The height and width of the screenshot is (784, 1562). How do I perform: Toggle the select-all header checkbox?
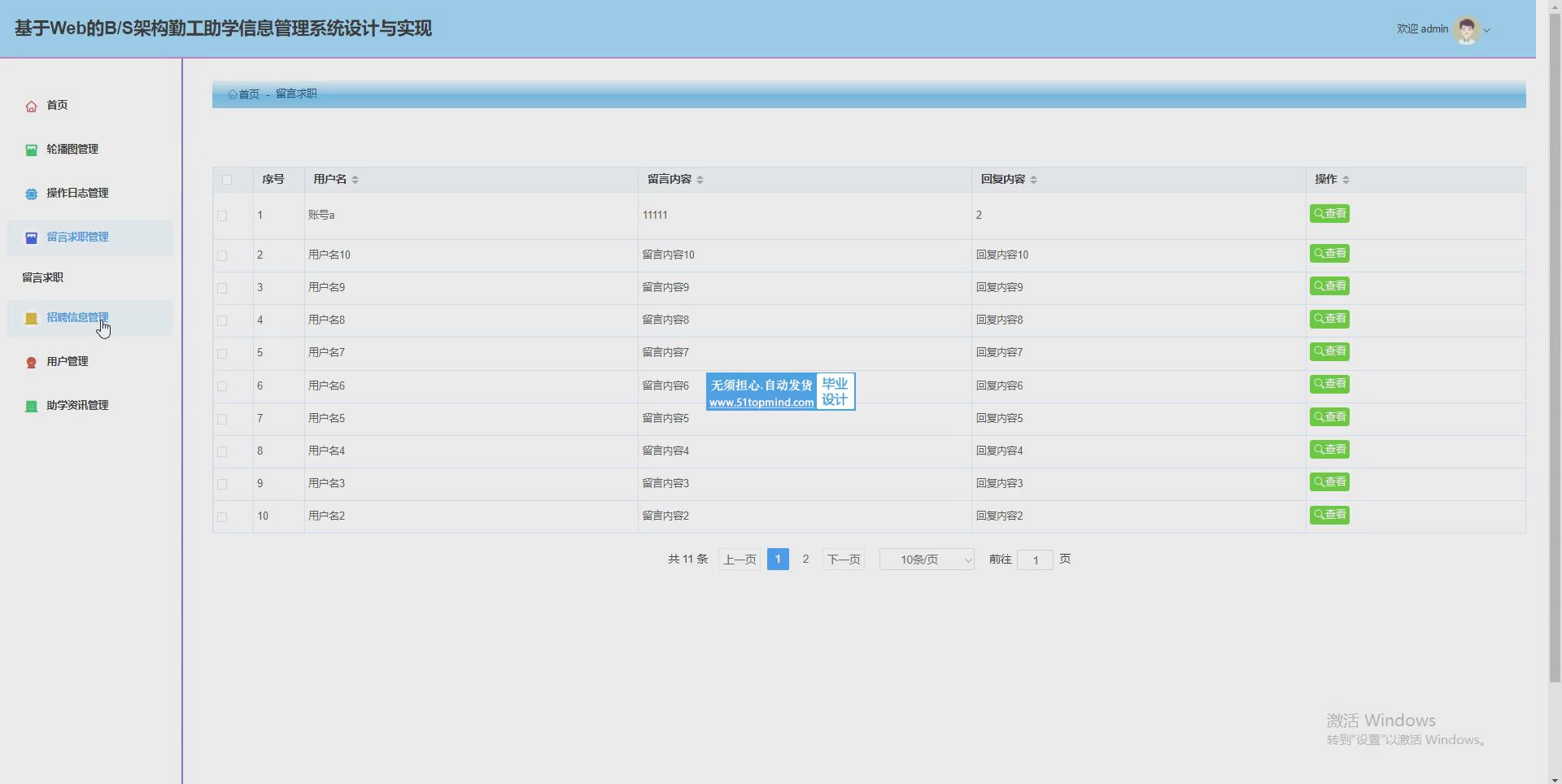[227, 180]
